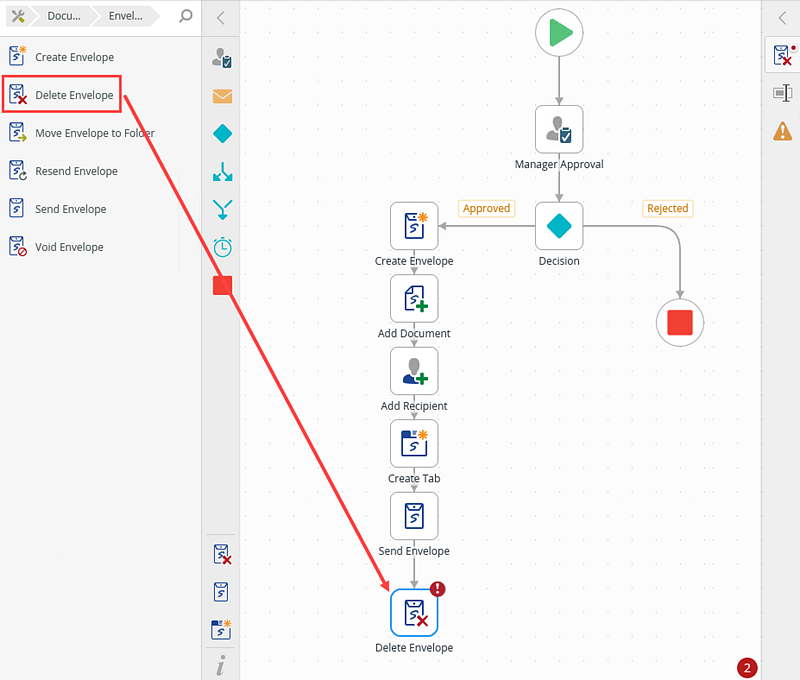The image size is (800, 680).
Task: Pick recent Create Tab icon in favorites bar
Action: coord(221,629)
